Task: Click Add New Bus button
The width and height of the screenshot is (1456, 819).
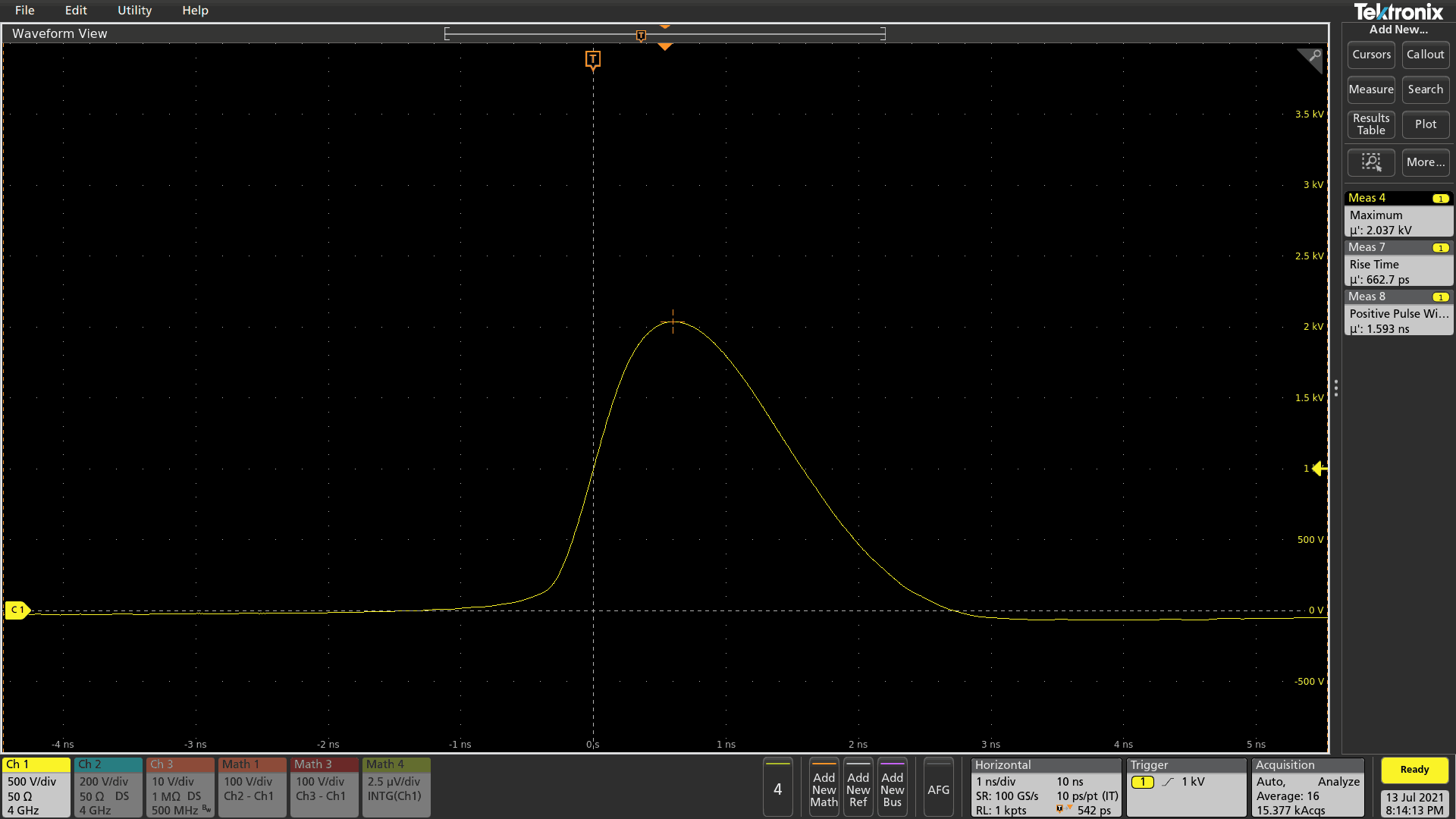Action: tap(892, 789)
